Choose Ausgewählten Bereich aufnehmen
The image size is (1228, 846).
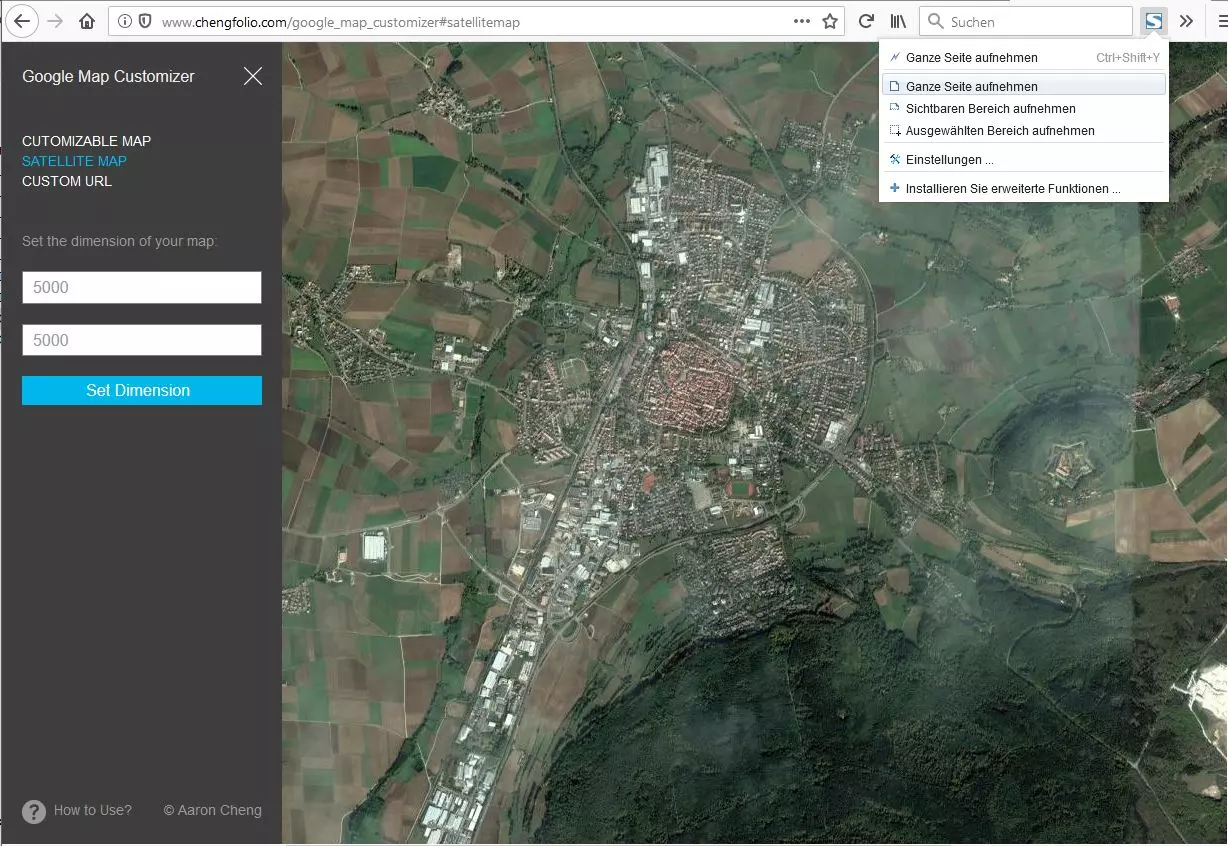[999, 130]
